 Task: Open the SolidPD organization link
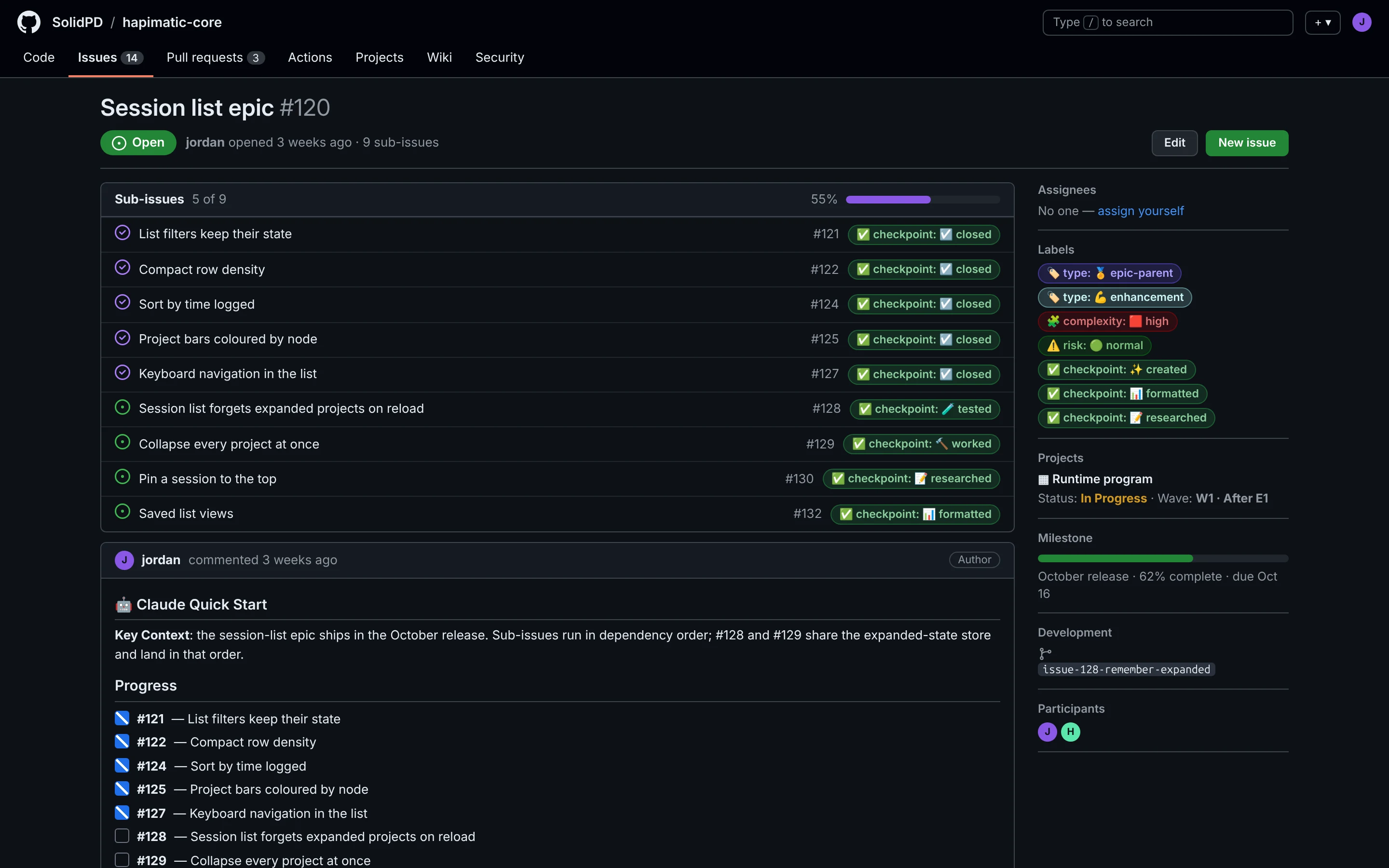[78, 22]
